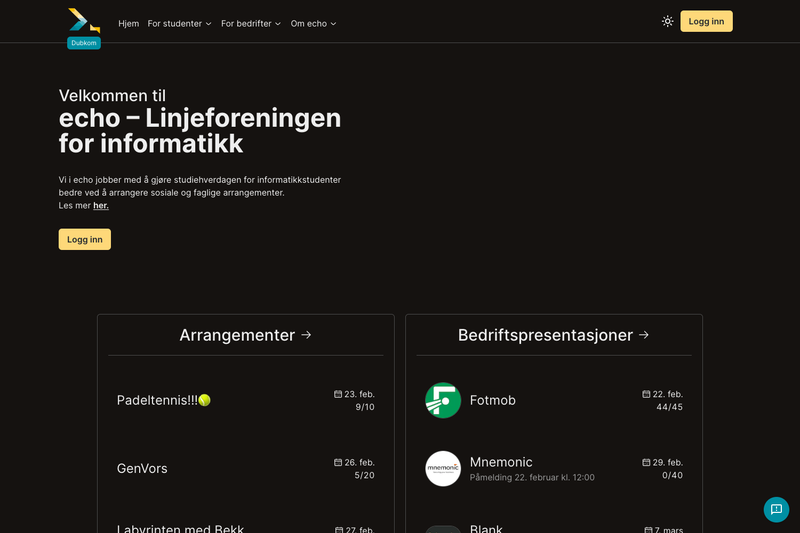Open the Fotmob presentation entry
This screenshot has height=533, width=800.
[554, 400]
